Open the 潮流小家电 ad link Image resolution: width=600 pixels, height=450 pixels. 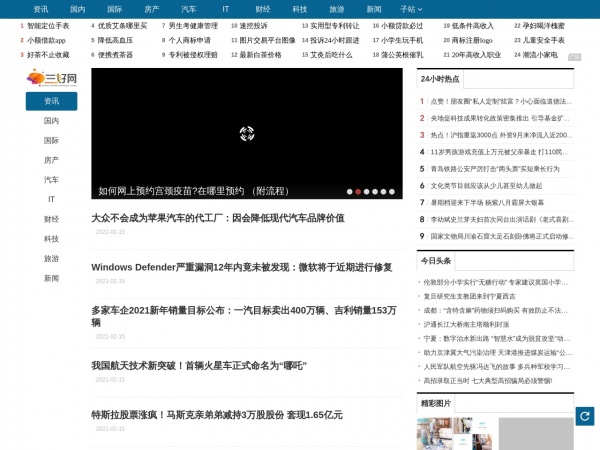tap(540, 55)
